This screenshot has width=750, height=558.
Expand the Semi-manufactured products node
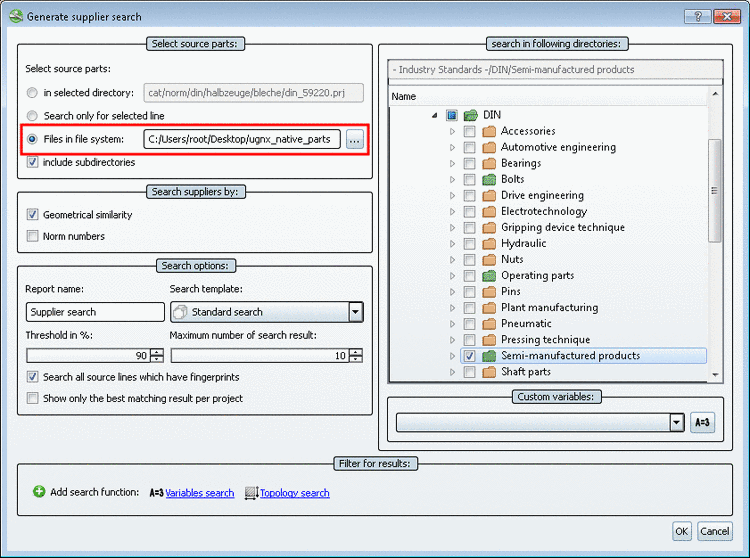[452, 356]
